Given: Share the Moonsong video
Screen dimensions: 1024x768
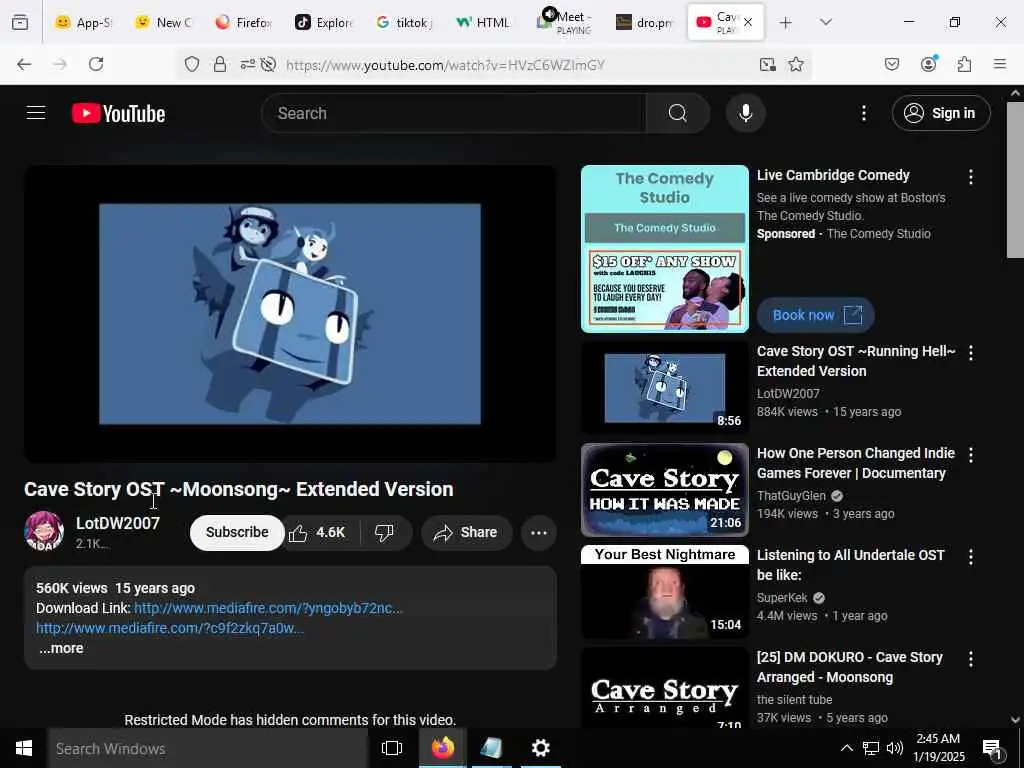Looking at the screenshot, I should 466,532.
